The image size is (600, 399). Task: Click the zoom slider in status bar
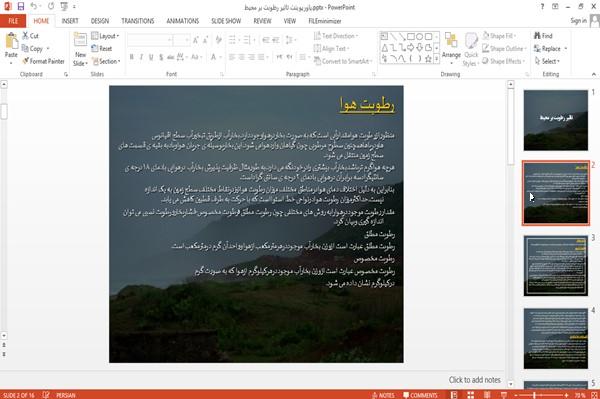[x=540, y=395]
